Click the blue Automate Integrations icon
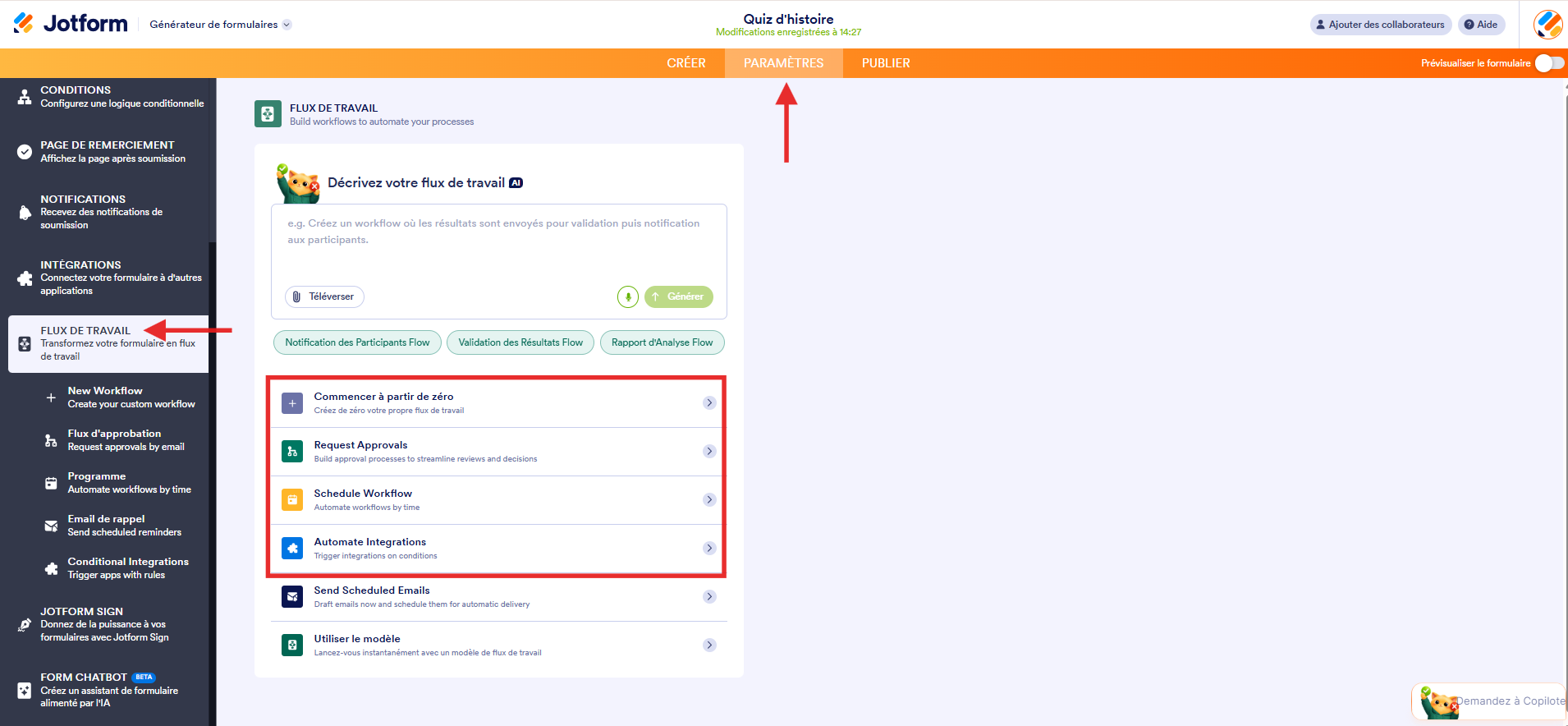Image resolution: width=1568 pixels, height=726 pixels. tap(292, 549)
